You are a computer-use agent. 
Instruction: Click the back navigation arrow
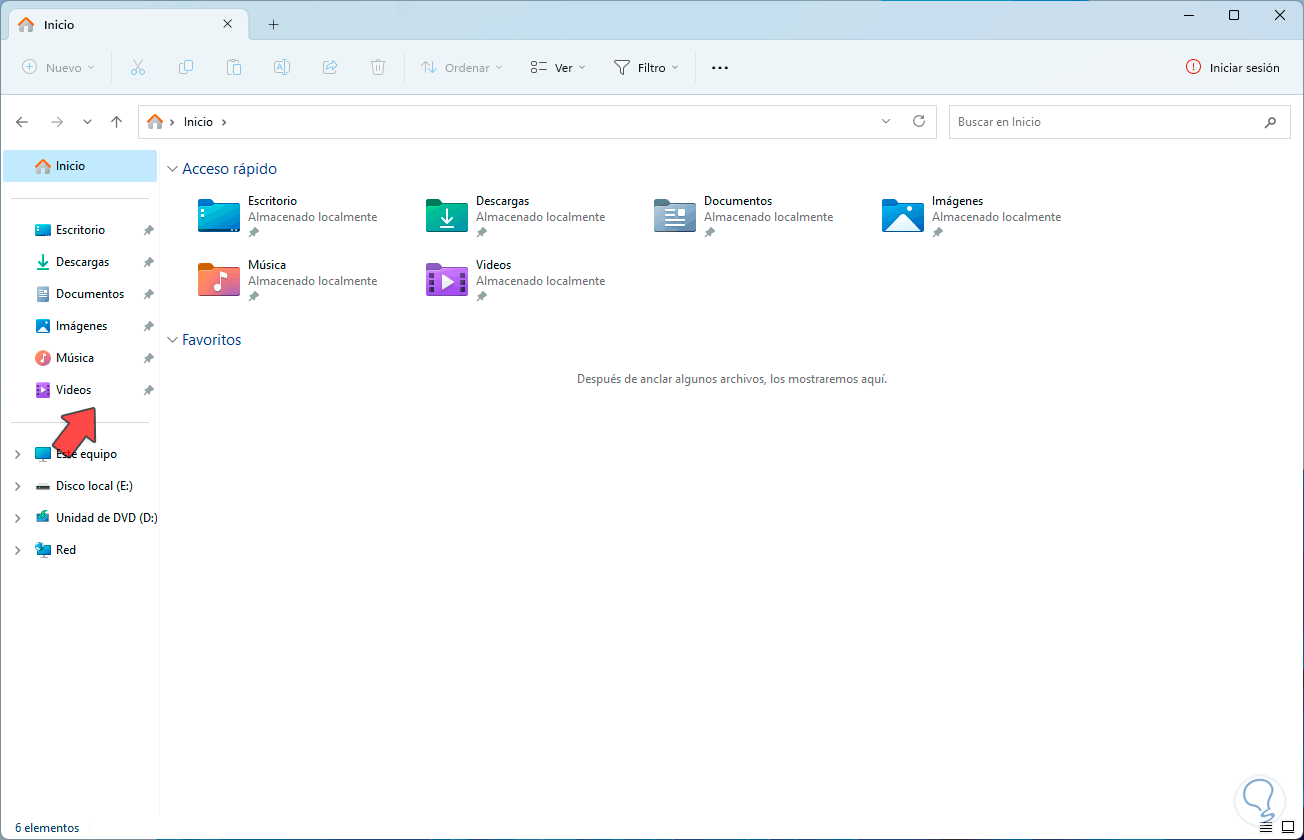[x=22, y=121]
